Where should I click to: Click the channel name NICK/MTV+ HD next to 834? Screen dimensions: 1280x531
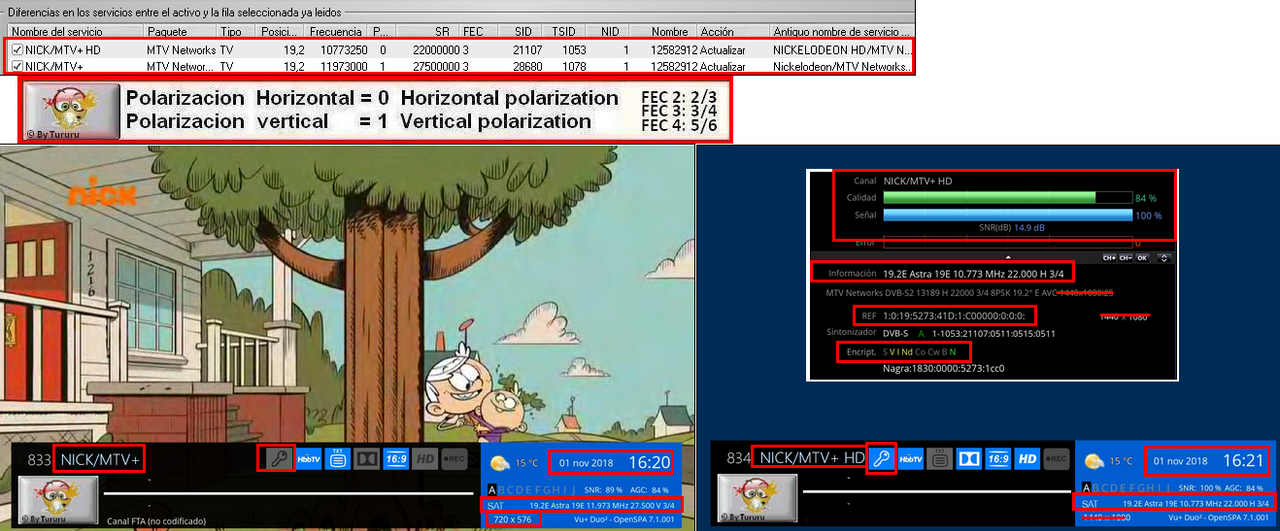click(x=811, y=458)
